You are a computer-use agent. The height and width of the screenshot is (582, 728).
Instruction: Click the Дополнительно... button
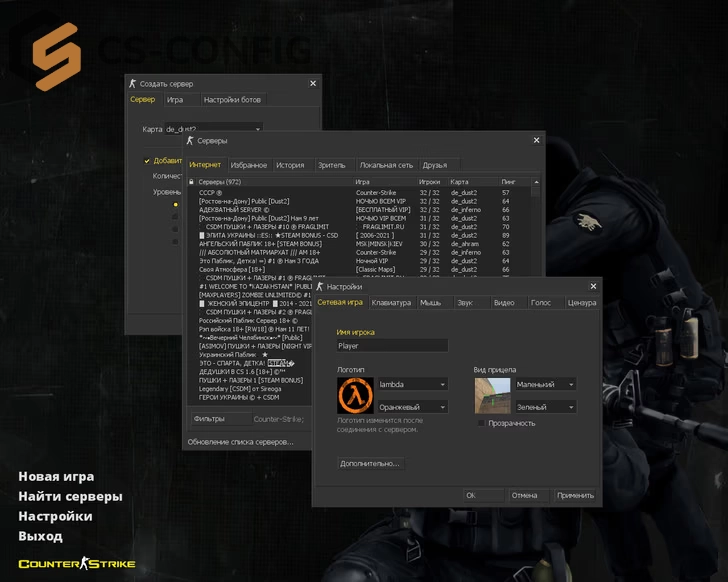(370, 463)
